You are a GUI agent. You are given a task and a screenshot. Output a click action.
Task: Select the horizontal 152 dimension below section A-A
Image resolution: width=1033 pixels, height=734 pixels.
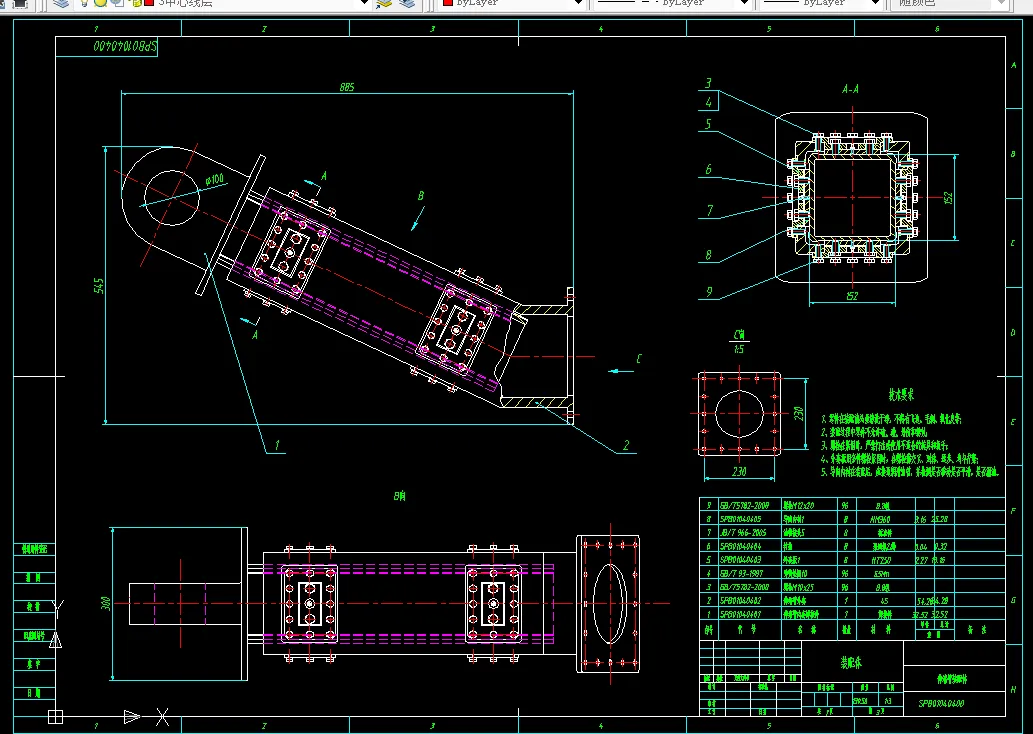click(852, 296)
